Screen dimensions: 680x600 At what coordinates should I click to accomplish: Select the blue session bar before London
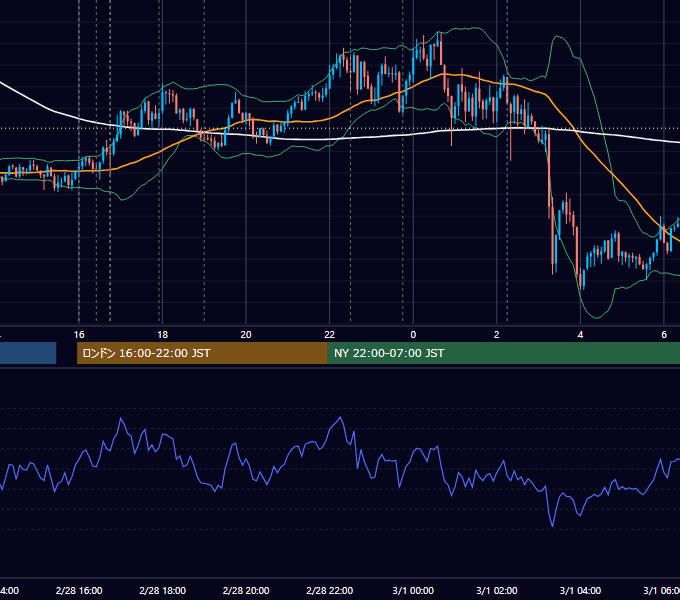[x=28, y=353]
